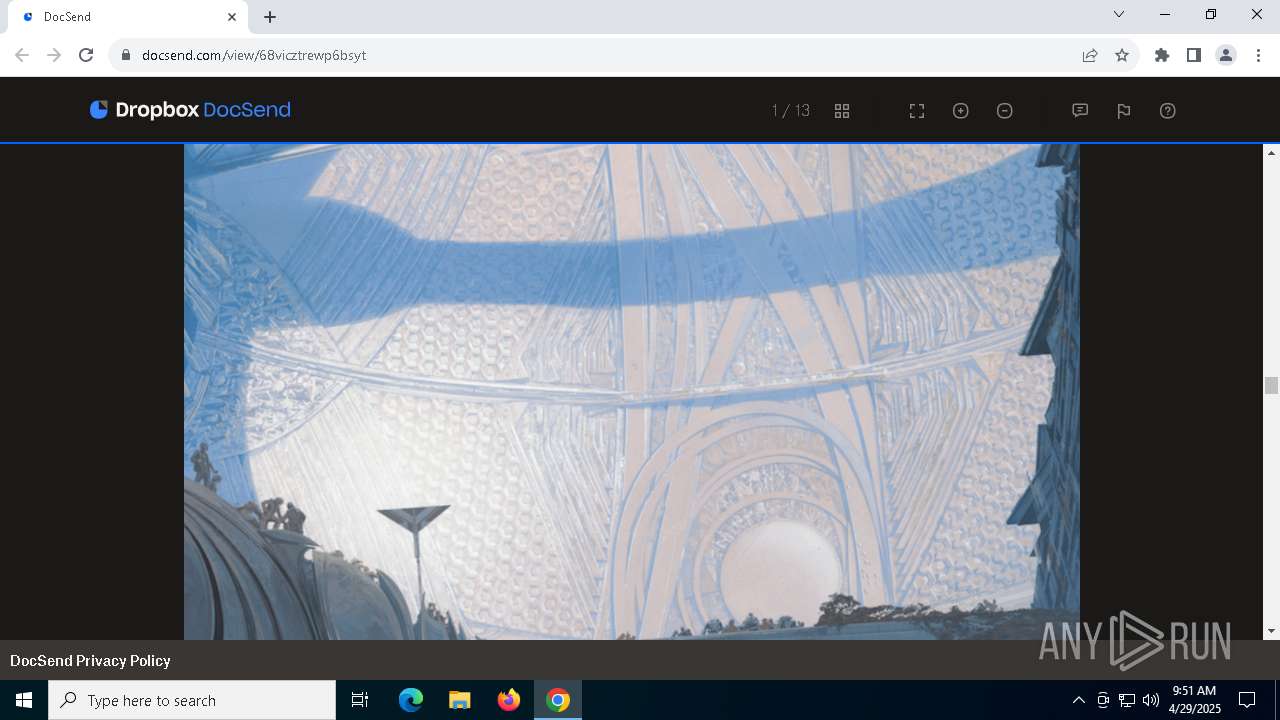Toggle Chrome side panel
Image resolution: width=1280 pixels, height=720 pixels.
(x=1194, y=55)
